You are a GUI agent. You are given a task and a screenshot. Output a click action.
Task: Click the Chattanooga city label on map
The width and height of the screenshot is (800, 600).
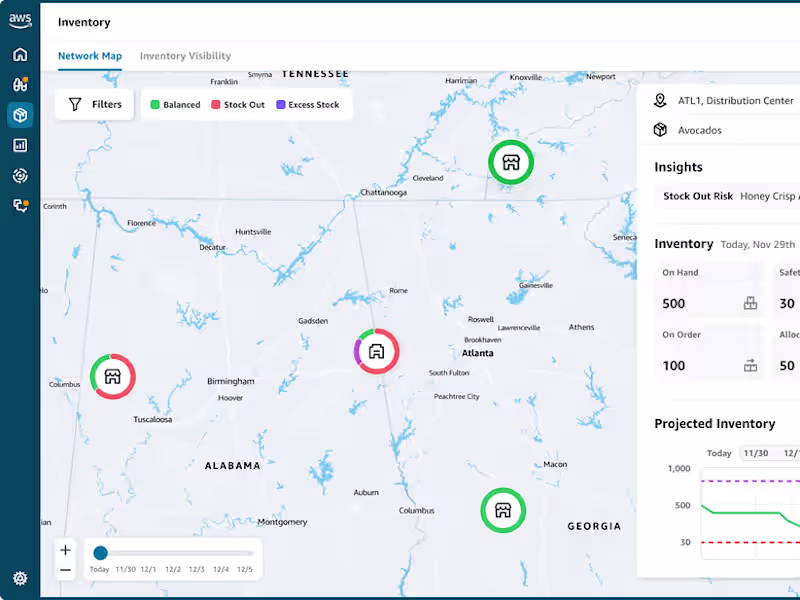pyautogui.click(x=384, y=192)
